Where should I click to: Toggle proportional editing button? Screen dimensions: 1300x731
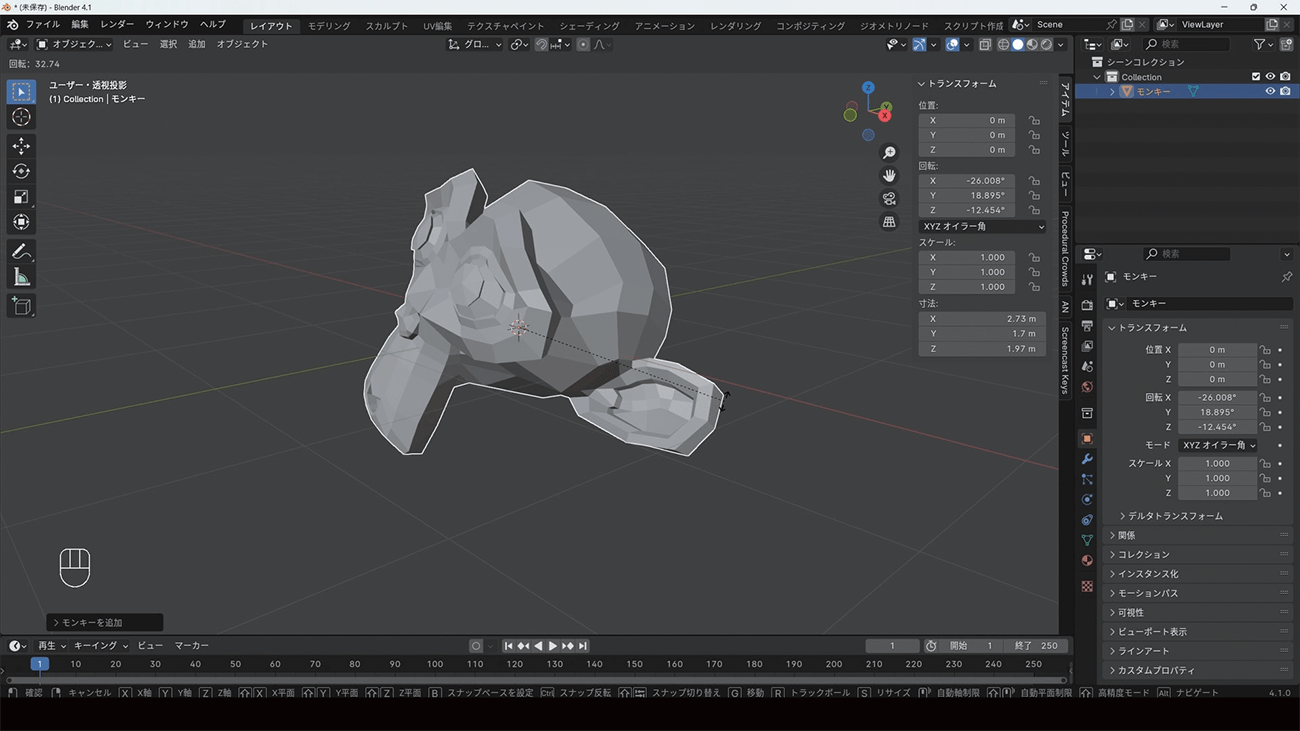pyautogui.click(x=583, y=45)
